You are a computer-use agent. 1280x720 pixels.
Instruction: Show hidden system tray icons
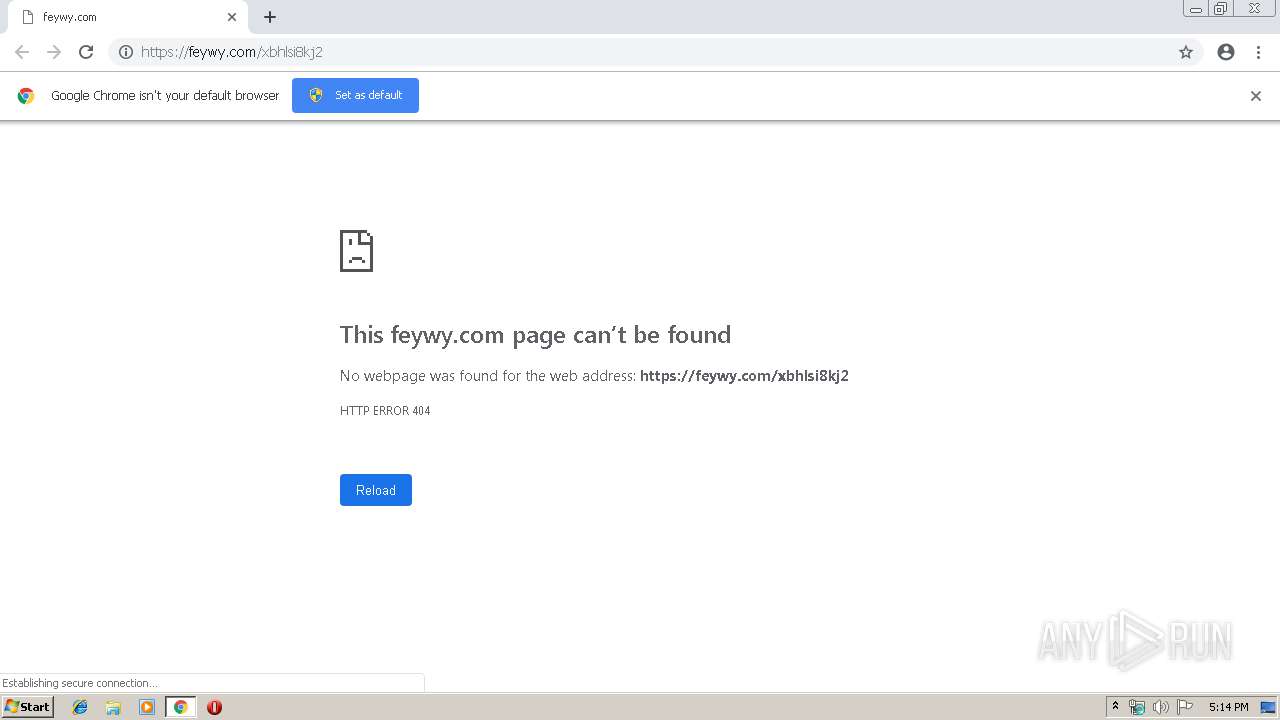[x=1115, y=707]
